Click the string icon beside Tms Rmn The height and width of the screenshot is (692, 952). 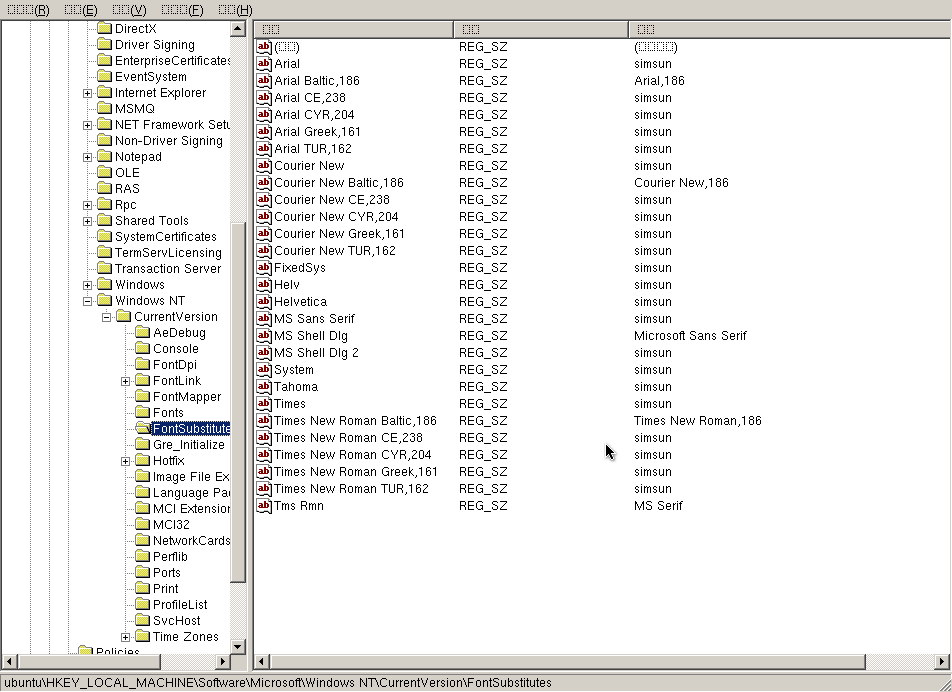pyautogui.click(x=264, y=506)
